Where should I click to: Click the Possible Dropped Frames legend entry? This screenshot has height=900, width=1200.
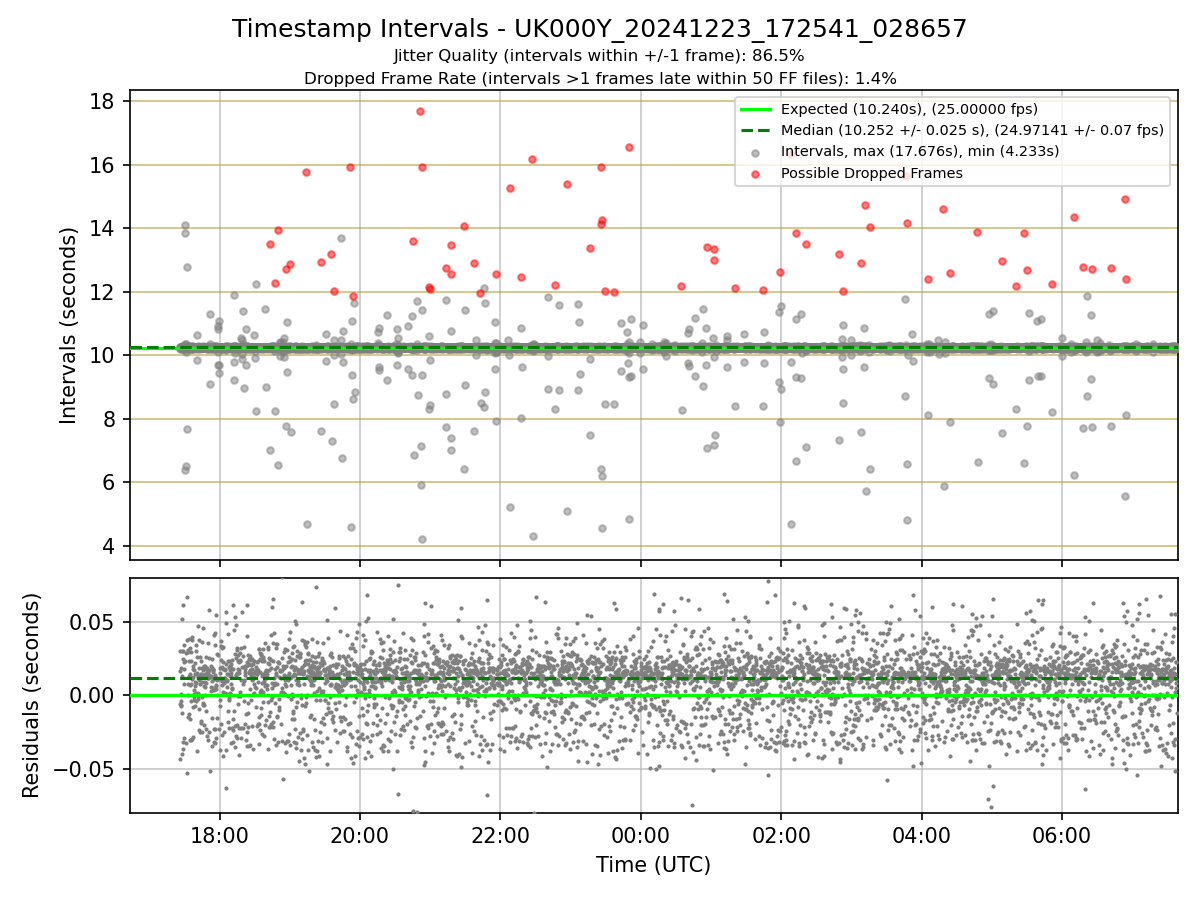tap(871, 173)
